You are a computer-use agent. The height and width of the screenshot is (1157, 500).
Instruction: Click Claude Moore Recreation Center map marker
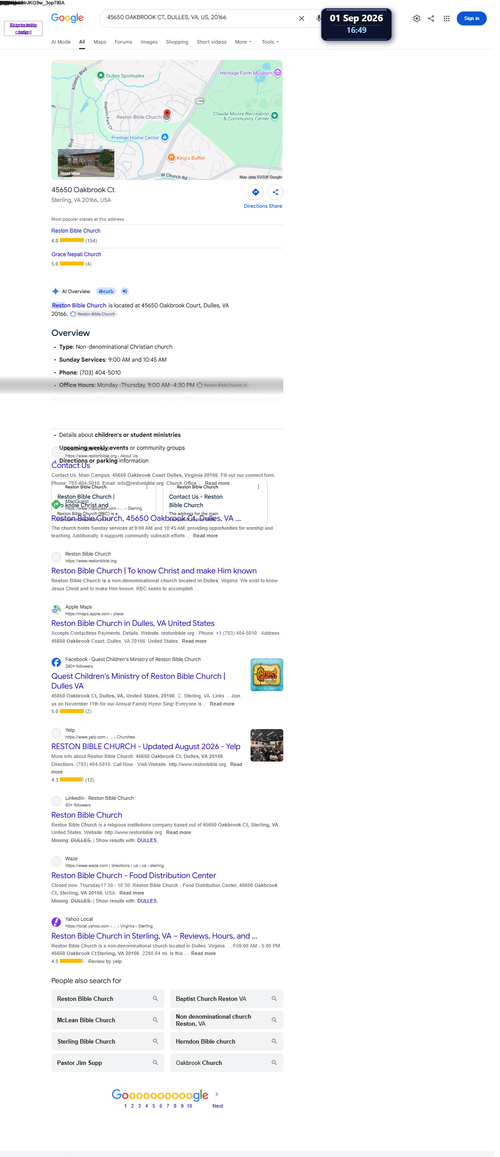click(x=274, y=116)
